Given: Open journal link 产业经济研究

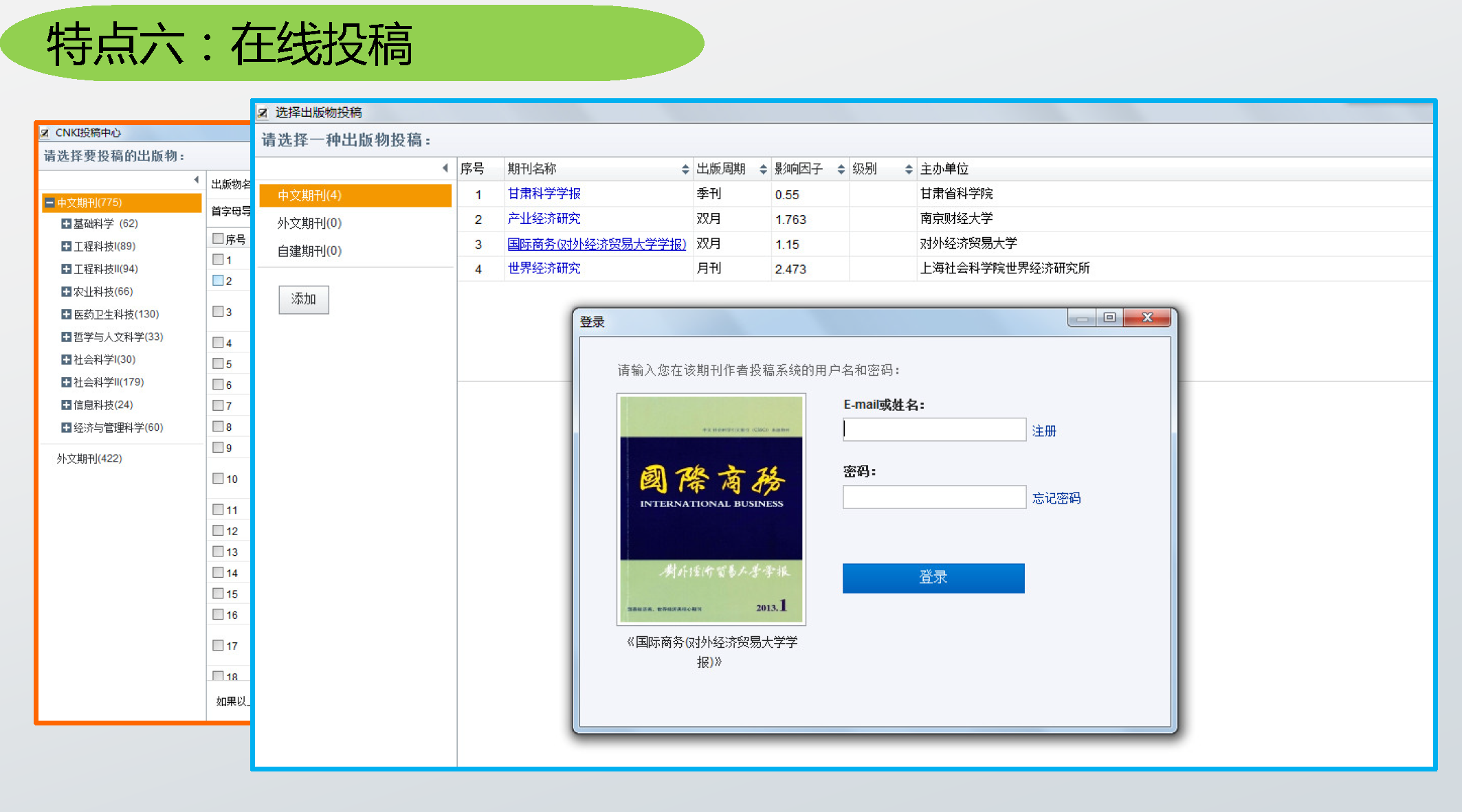Looking at the screenshot, I should point(544,218).
